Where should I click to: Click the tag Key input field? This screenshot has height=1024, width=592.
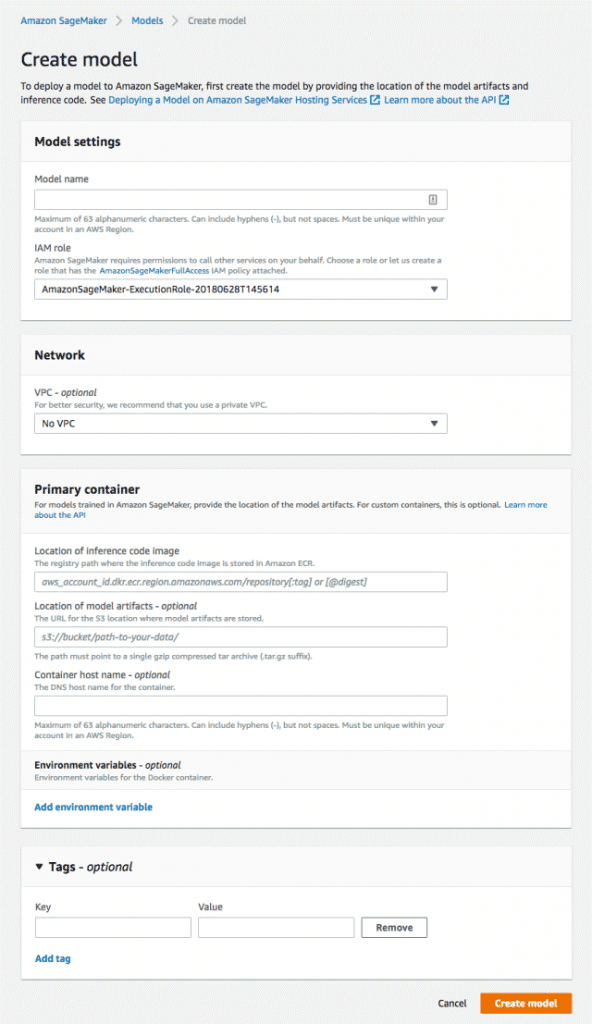click(112, 927)
